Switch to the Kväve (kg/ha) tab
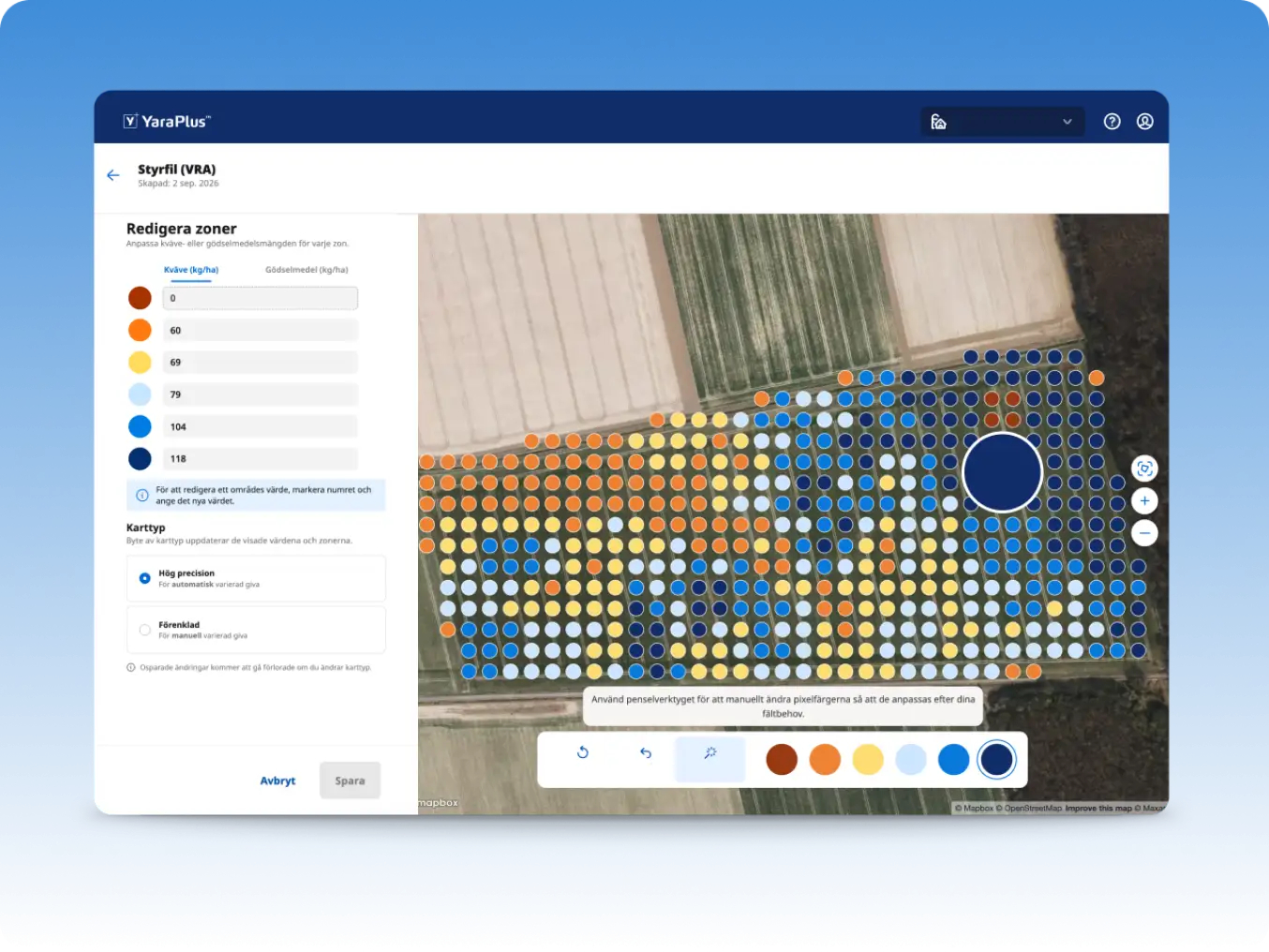This screenshot has height=952, width=1269. tap(191, 270)
